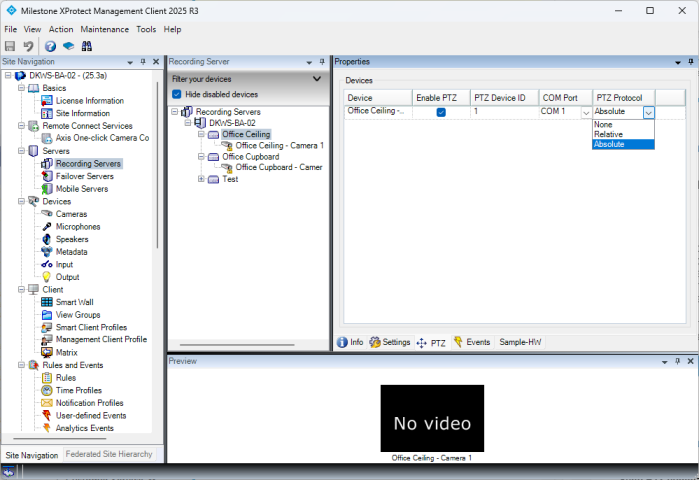Open the Maintenance menu

coord(104,29)
